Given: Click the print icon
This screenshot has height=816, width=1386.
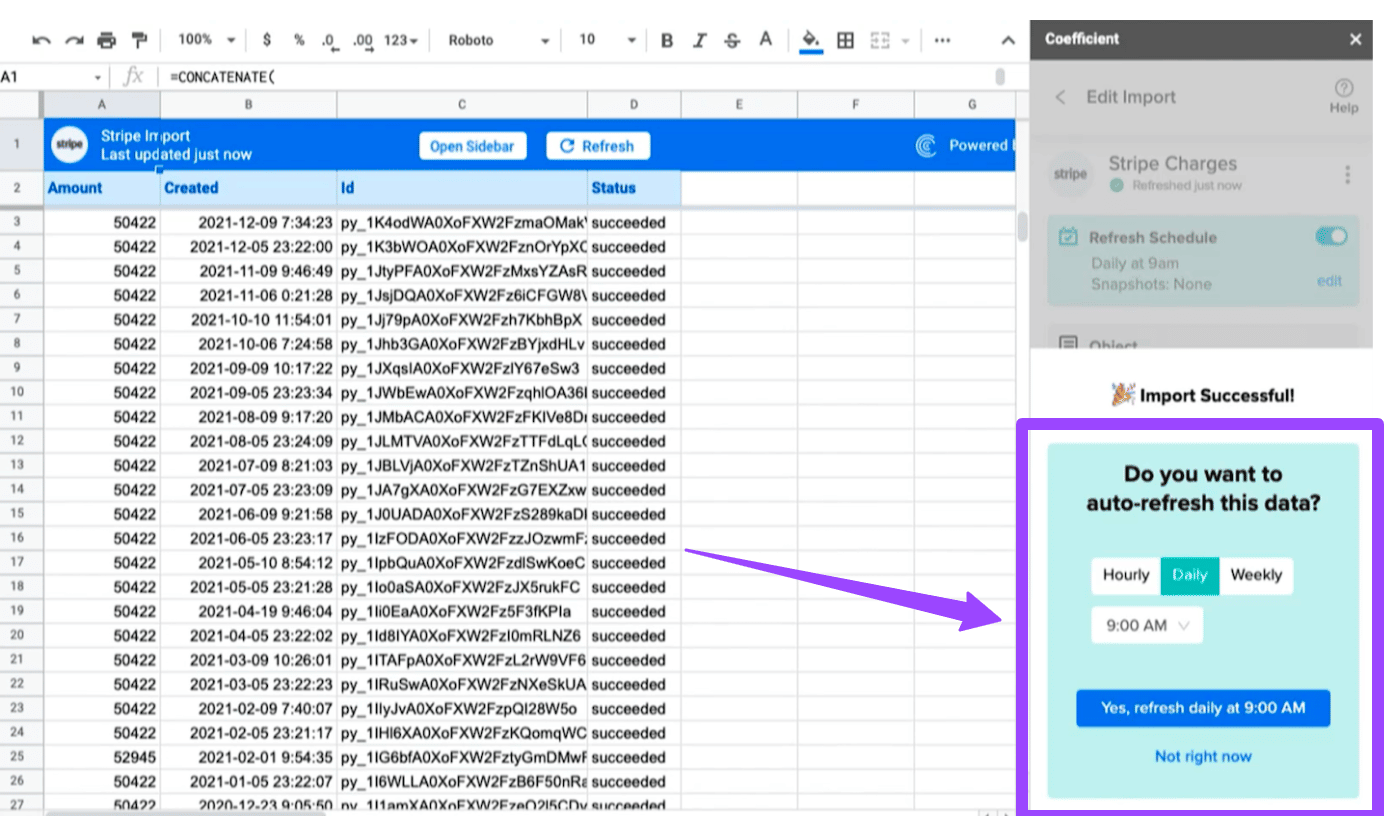Looking at the screenshot, I should point(106,40).
